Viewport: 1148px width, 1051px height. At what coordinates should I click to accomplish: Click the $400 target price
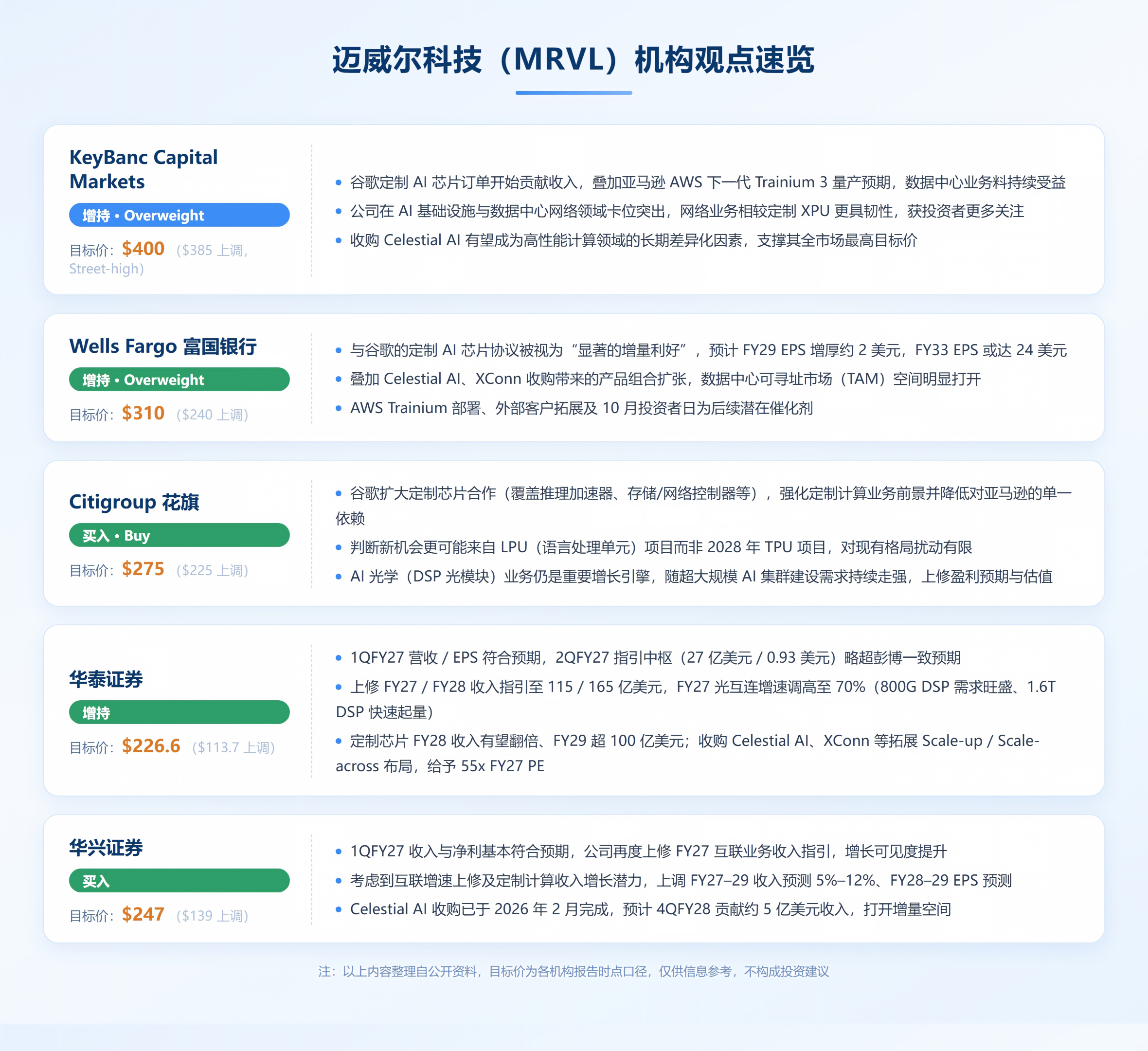143,249
